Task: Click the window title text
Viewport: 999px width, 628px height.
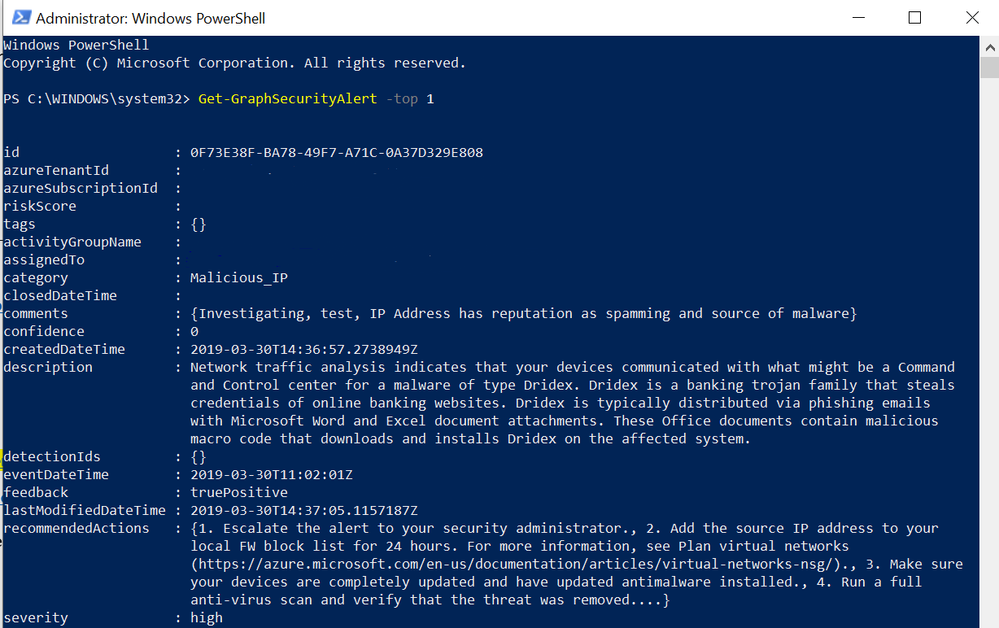Action: pyautogui.click(x=150, y=18)
